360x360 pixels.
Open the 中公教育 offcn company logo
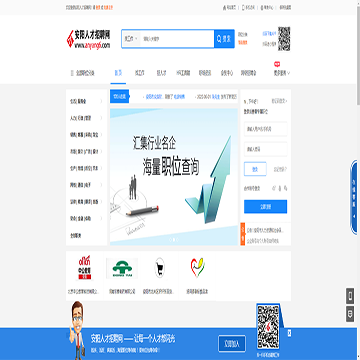tap(84, 269)
